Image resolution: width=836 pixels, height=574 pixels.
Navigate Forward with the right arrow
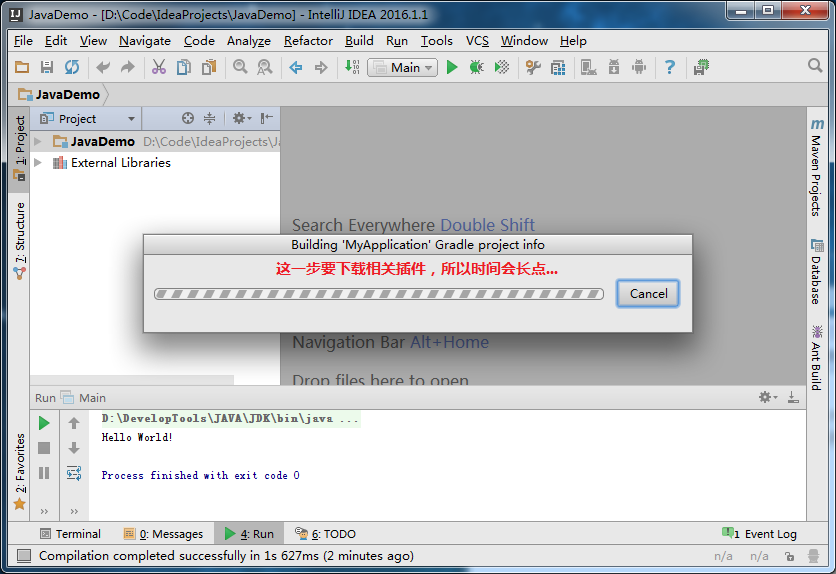point(321,67)
